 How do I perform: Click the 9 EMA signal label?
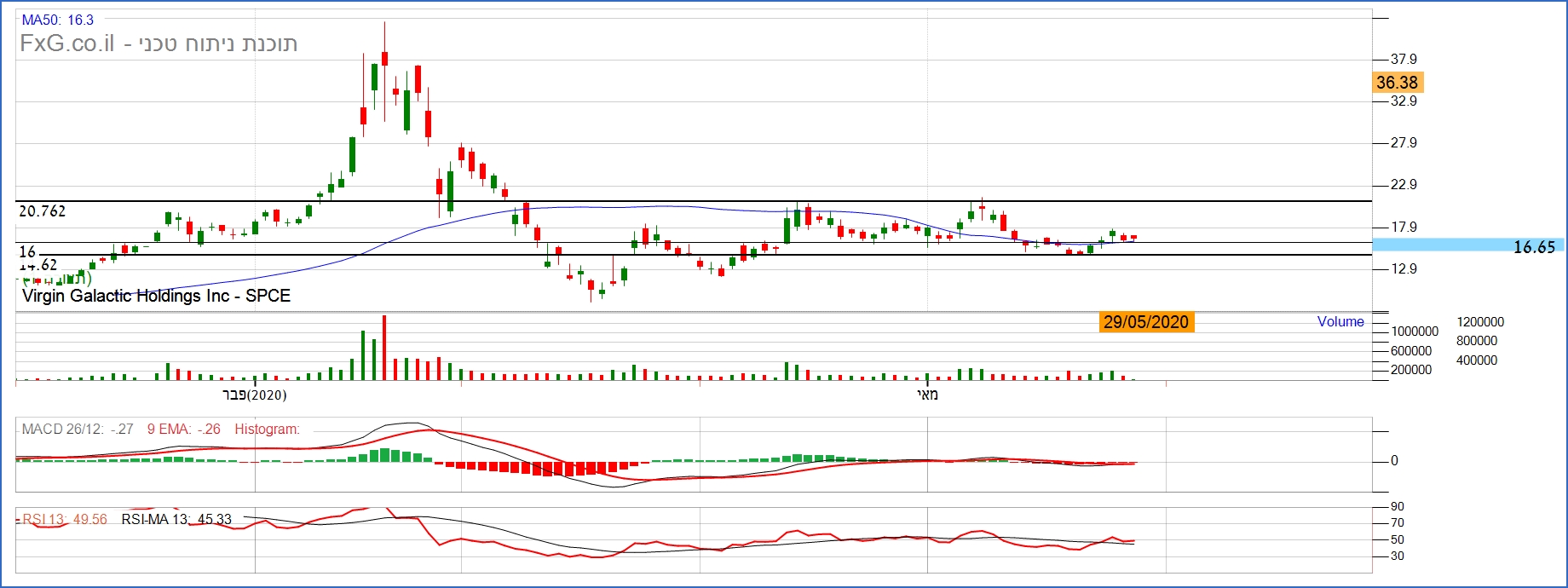click(x=183, y=429)
